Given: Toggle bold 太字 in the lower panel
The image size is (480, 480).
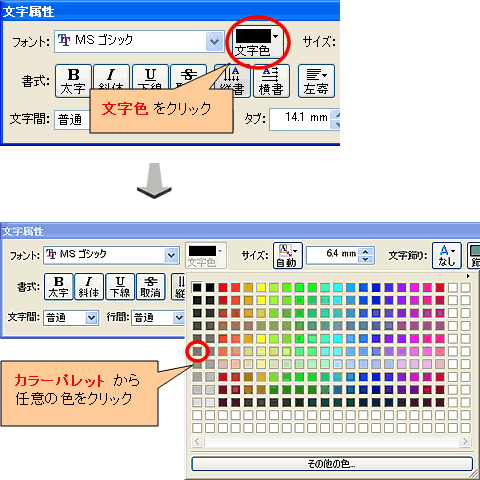Looking at the screenshot, I should (58, 287).
